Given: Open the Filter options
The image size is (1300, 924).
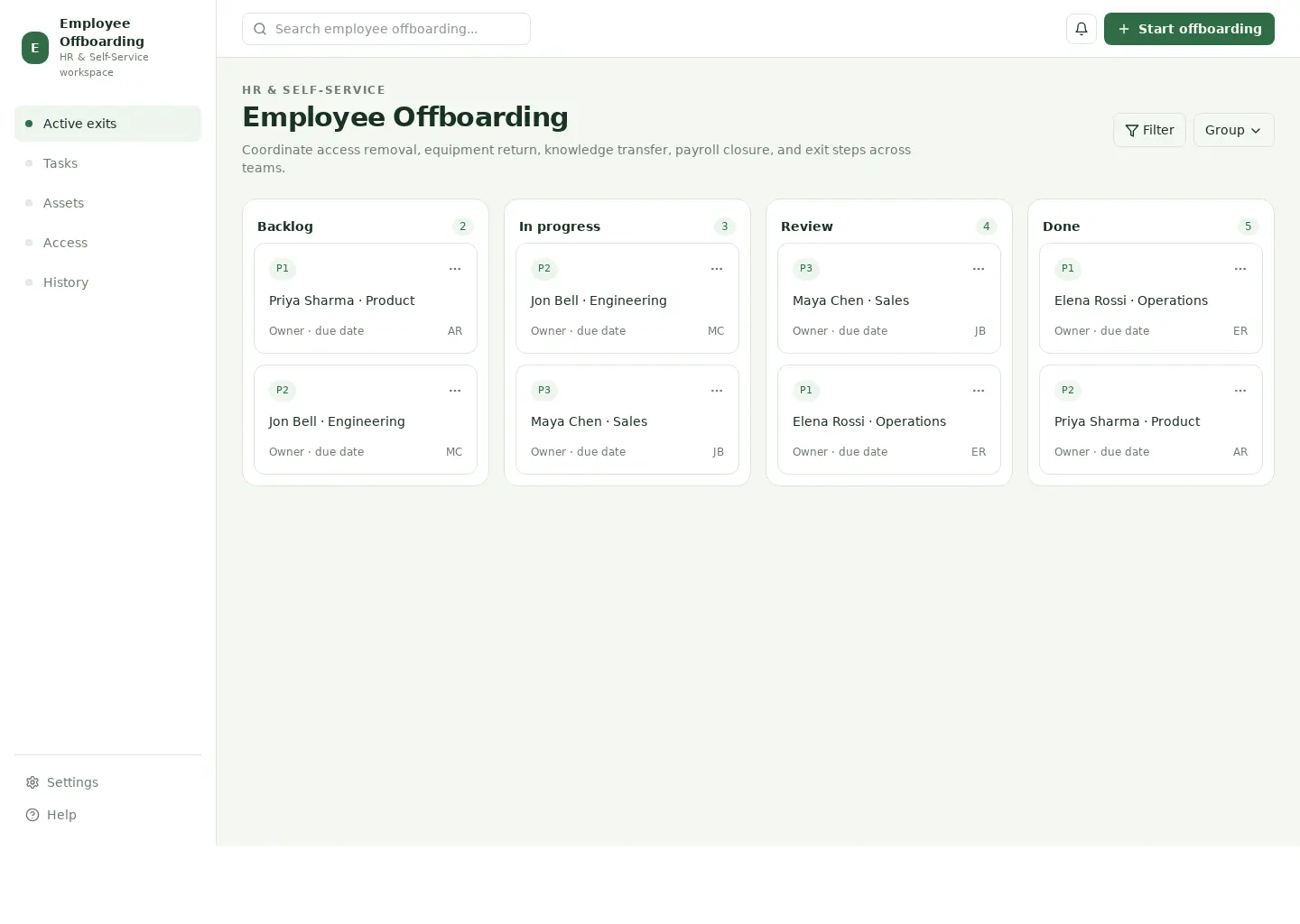Looking at the screenshot, I should click(1149, 130).
